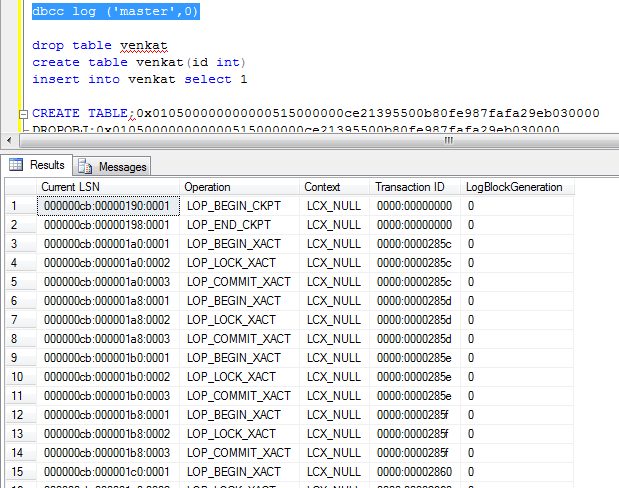The width and height of the screenshot is (619, 488).
Task: Select cell 000000cb:000001b8:0002
Action: [x=108, y=434]
